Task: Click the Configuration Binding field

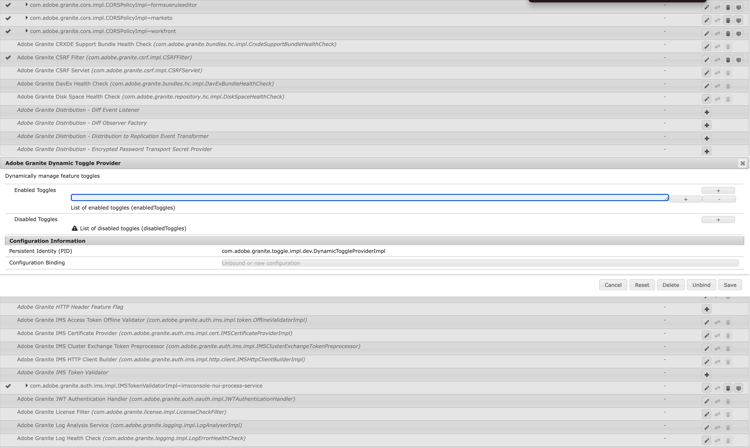Action: 480,263
